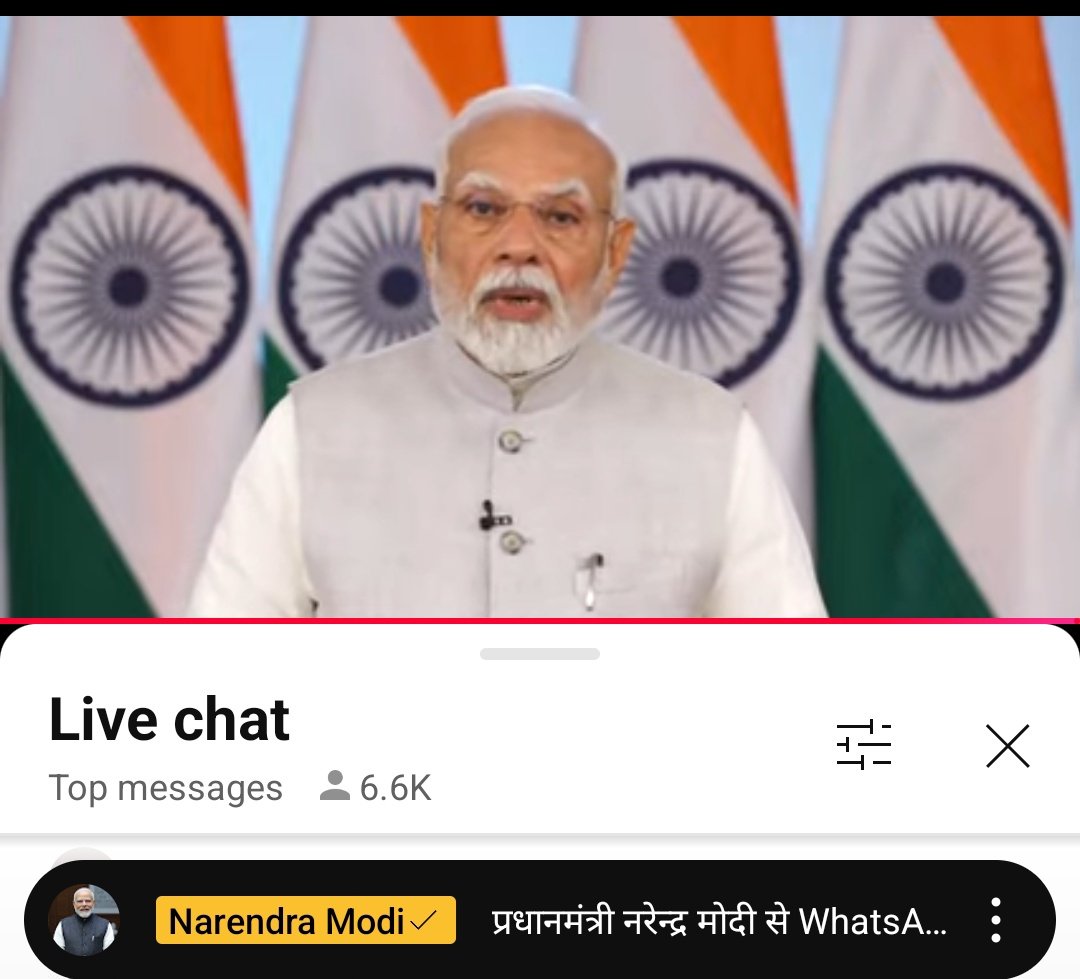Tap verified checkmark beside Narendra Modi
1080x979 pixels.
tap(424, 920)
